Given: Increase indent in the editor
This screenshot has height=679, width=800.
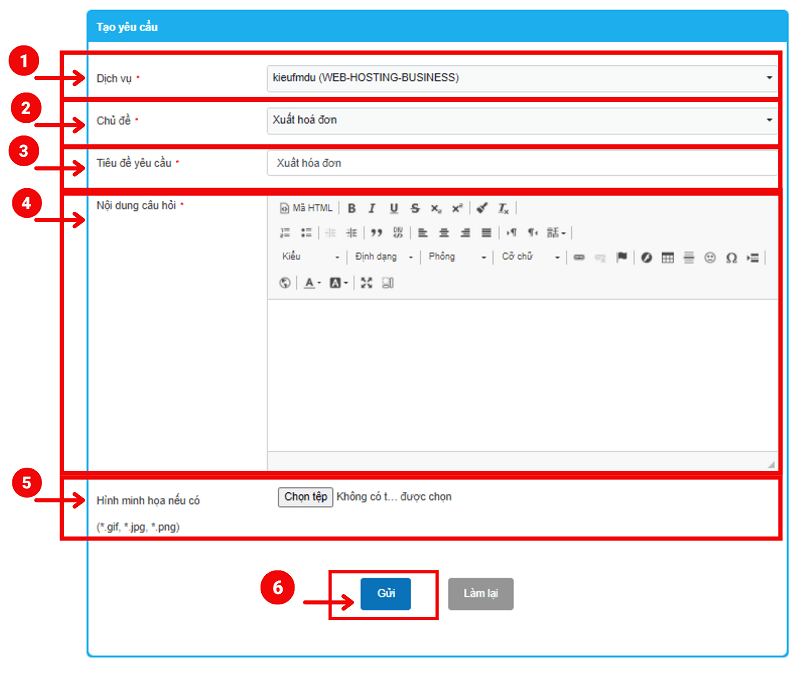Looking at the screenshot, I should [x=352, y=233].
